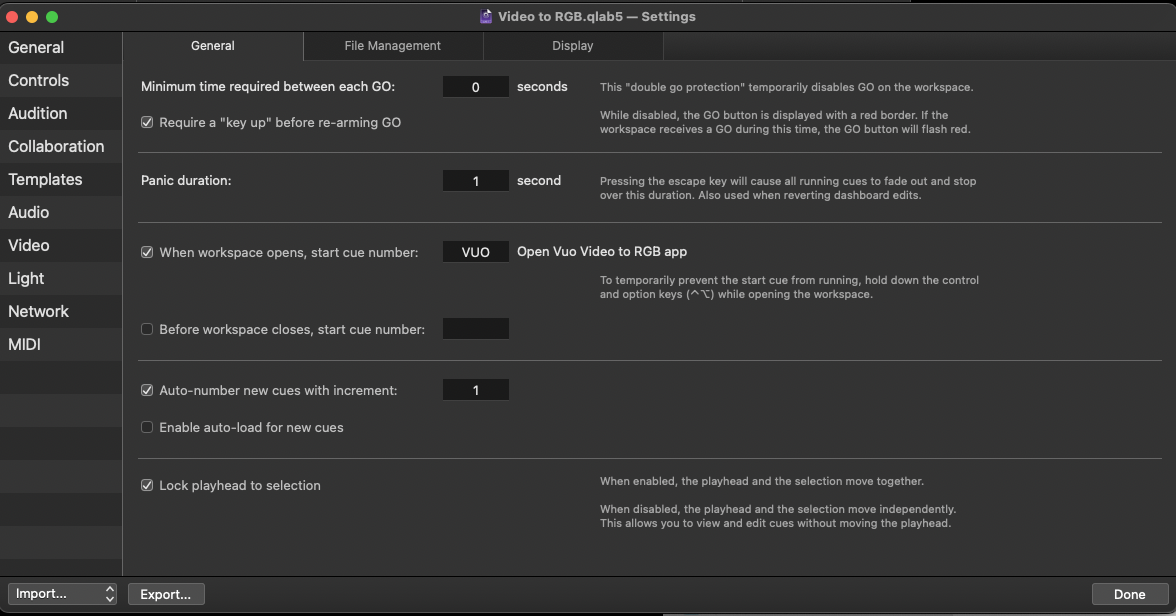The height and width of the screenshot is (616, 1176).
Task: Click Done to close settings
Action: 1128,594
